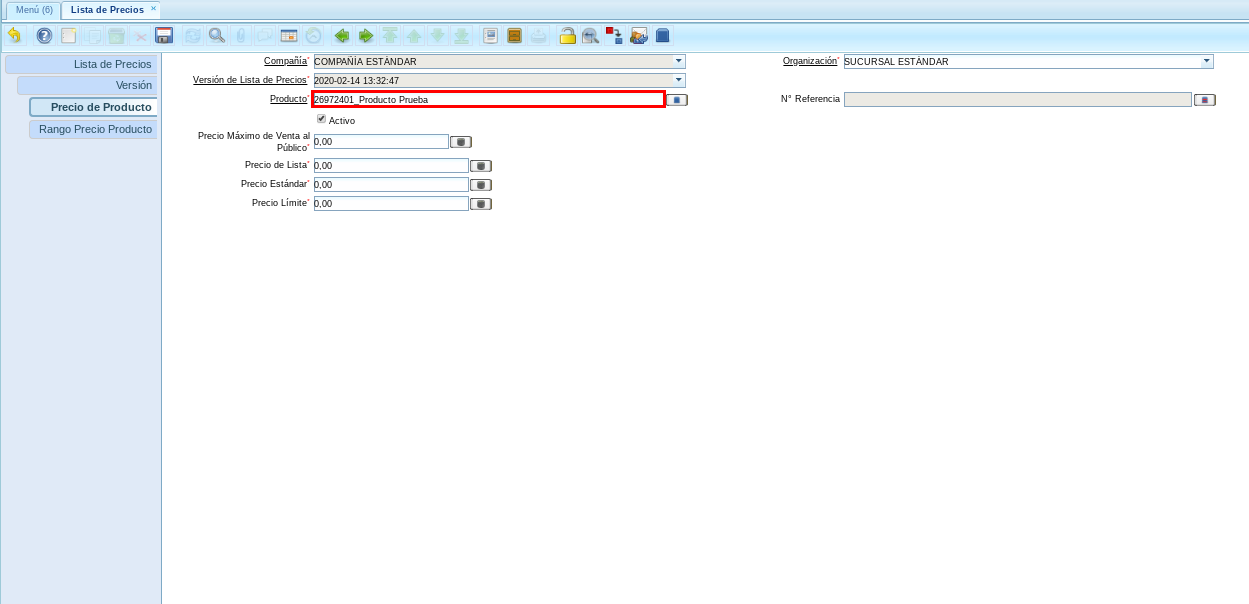Click the red X delete selection icon

click(x=141, y=35)
